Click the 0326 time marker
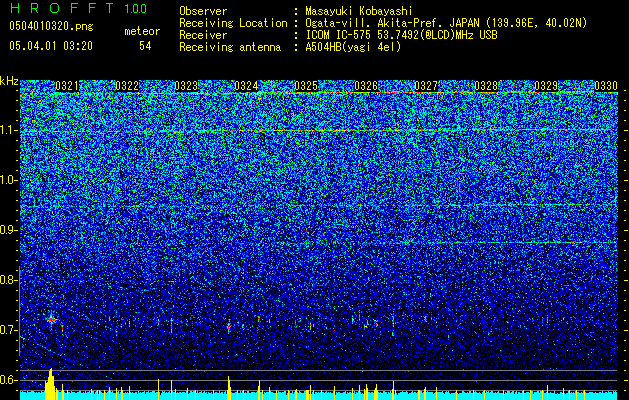The width and height of the screenshot is (629, 400). pos(366,86)
